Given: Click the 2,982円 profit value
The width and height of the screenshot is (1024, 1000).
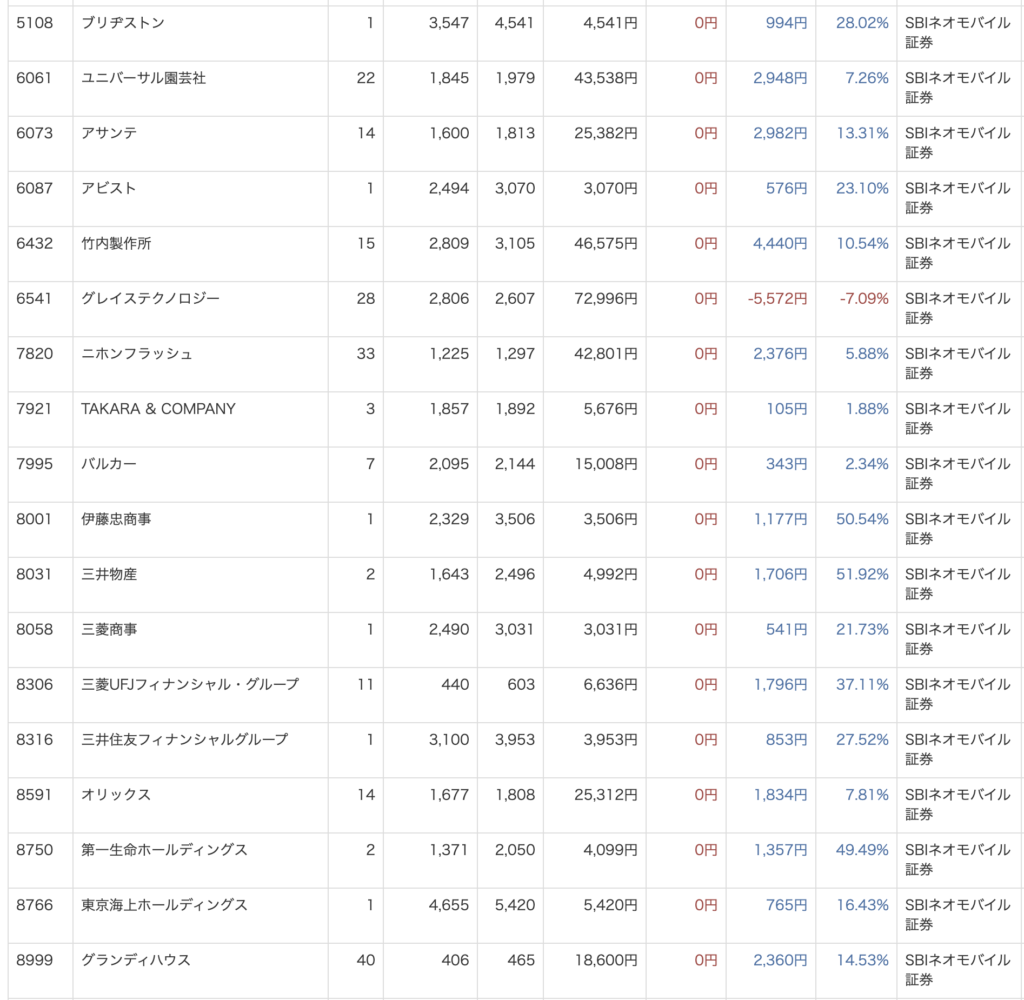Looking at the screenshot, I should (x=780, y=133).
